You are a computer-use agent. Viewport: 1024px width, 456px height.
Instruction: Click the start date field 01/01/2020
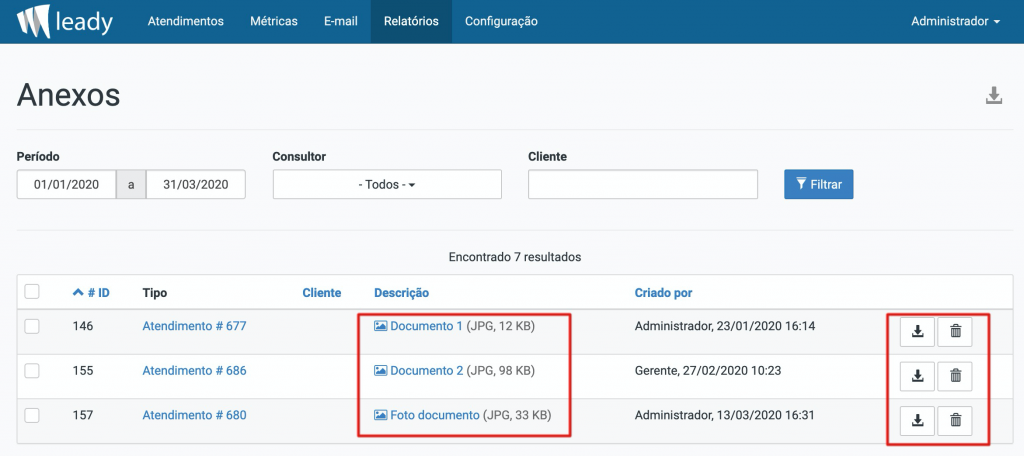coord(67,184)
